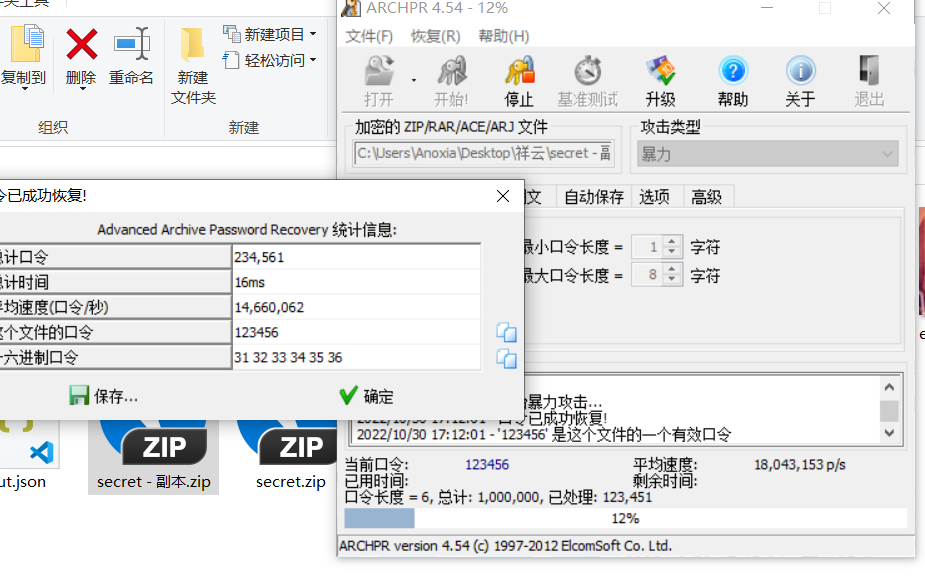Click the ARCHPR version status bar text

click(x=505, y=546)
